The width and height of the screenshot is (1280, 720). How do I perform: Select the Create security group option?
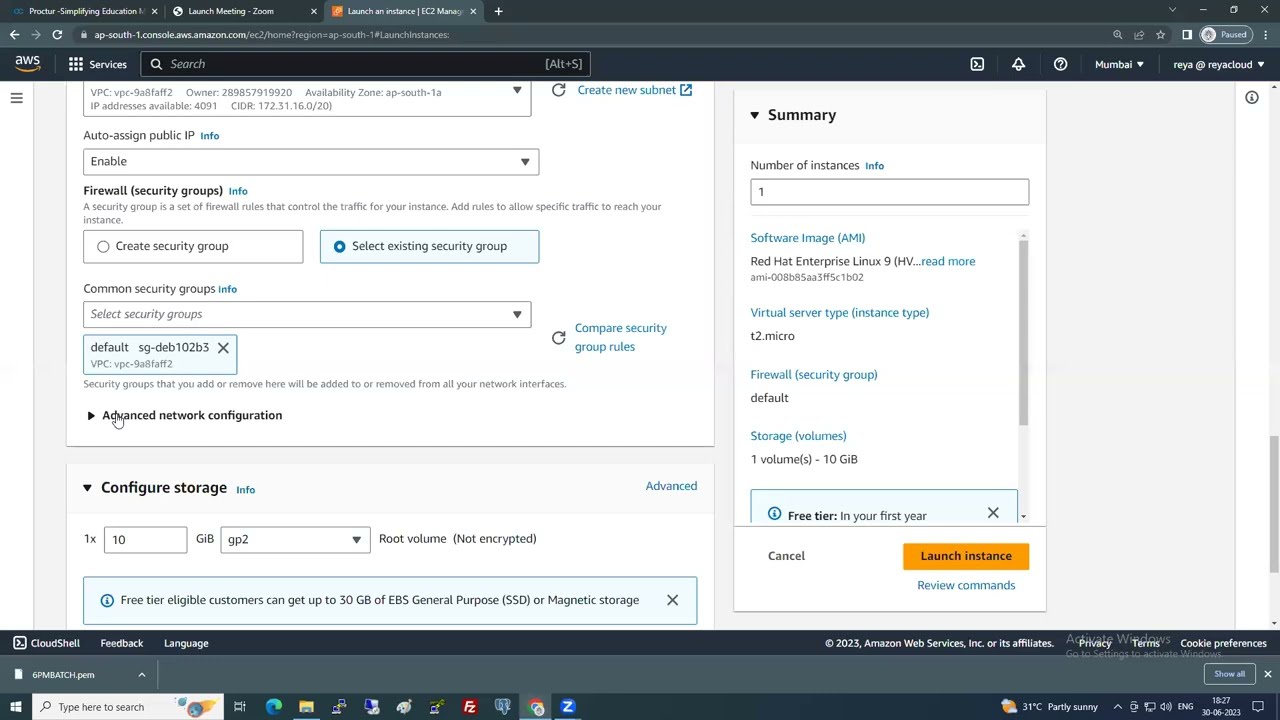[x=193, y=246]
